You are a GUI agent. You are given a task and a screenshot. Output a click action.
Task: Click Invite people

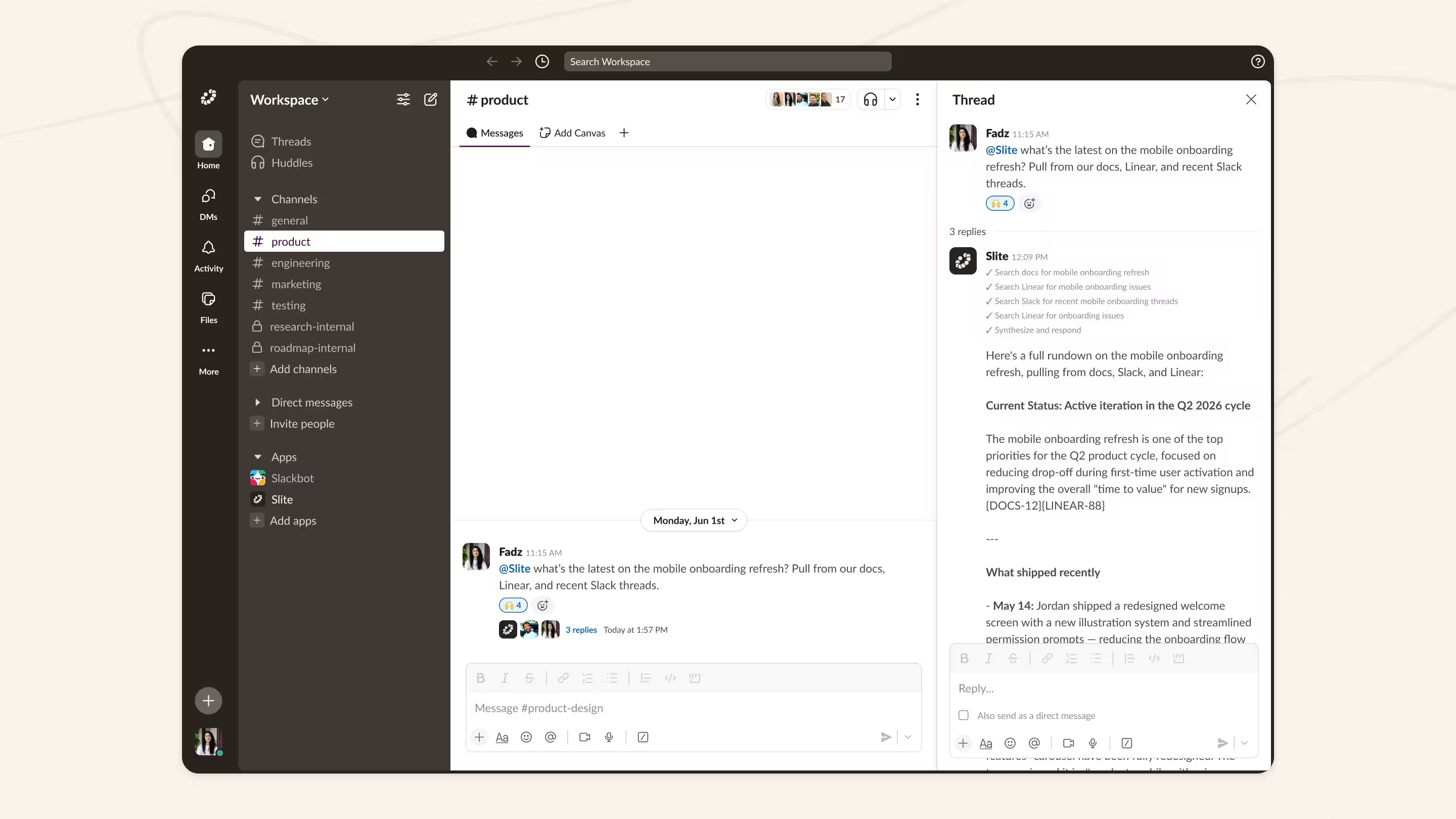[344, 424]
